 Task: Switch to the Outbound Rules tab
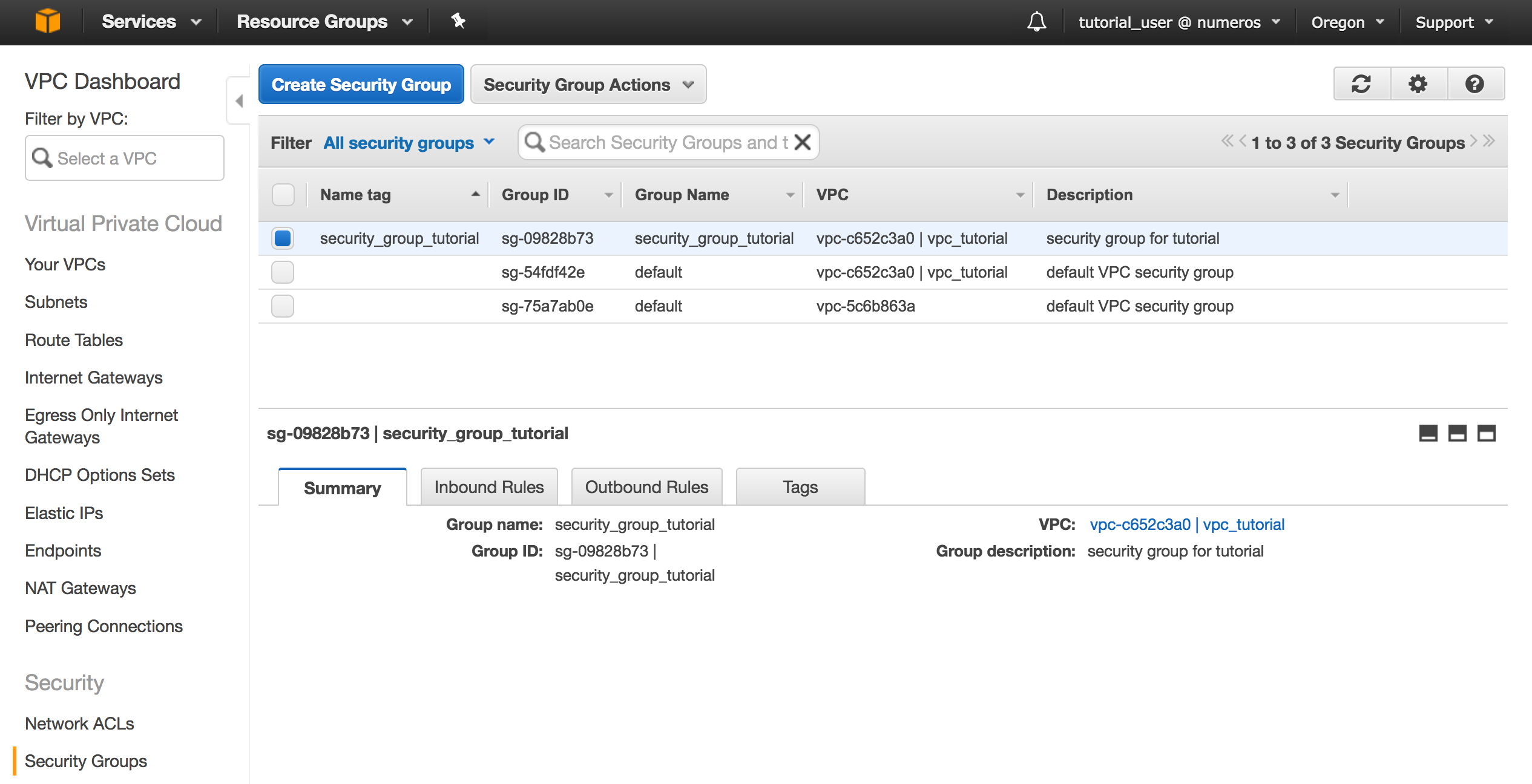click(x=646, y=487)
